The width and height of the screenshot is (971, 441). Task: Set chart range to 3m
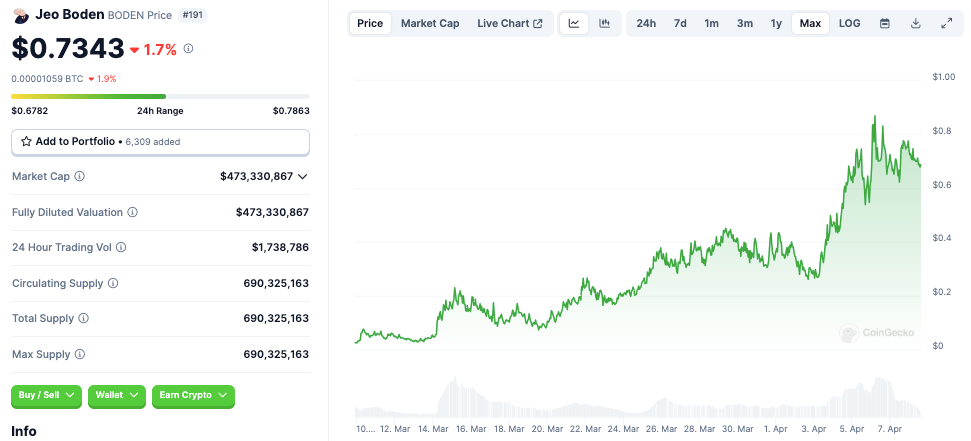(745, 24)
